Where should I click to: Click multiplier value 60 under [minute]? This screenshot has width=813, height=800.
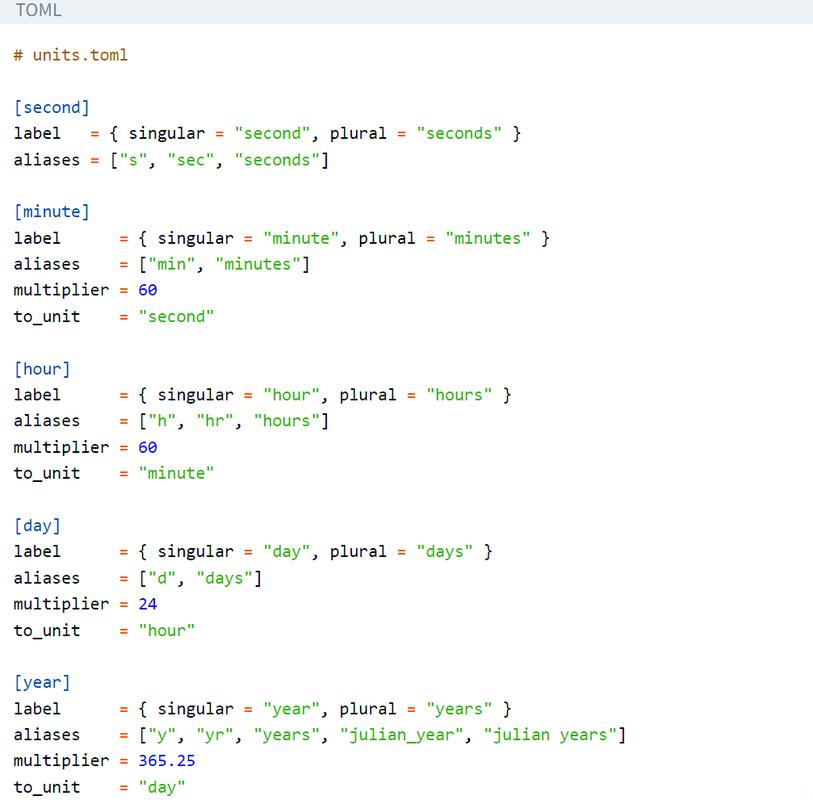[x=148, y=290]
